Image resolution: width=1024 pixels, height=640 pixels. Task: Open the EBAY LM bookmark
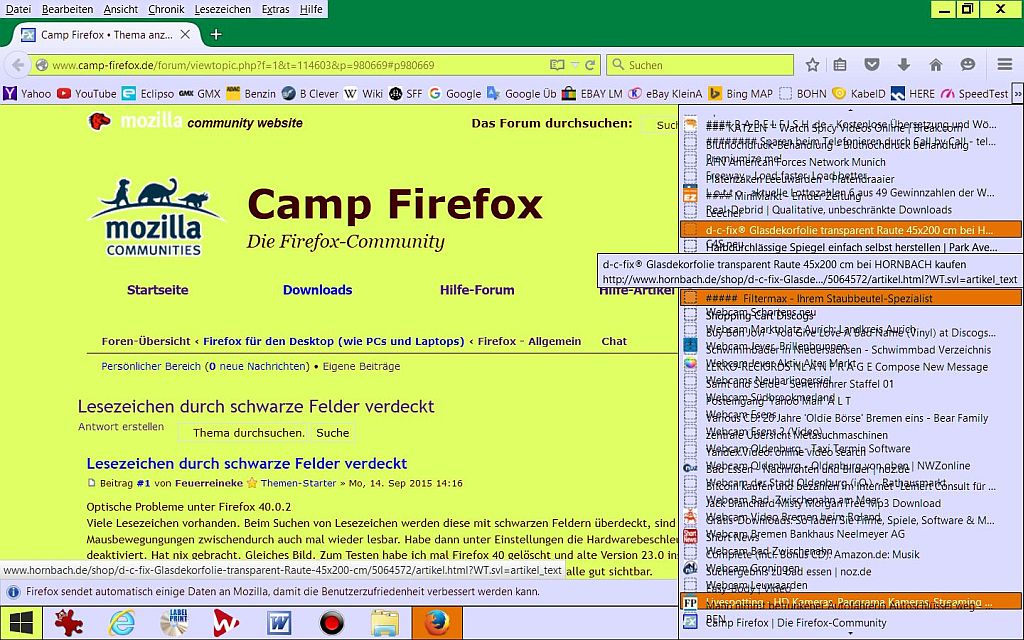[592, 93]
